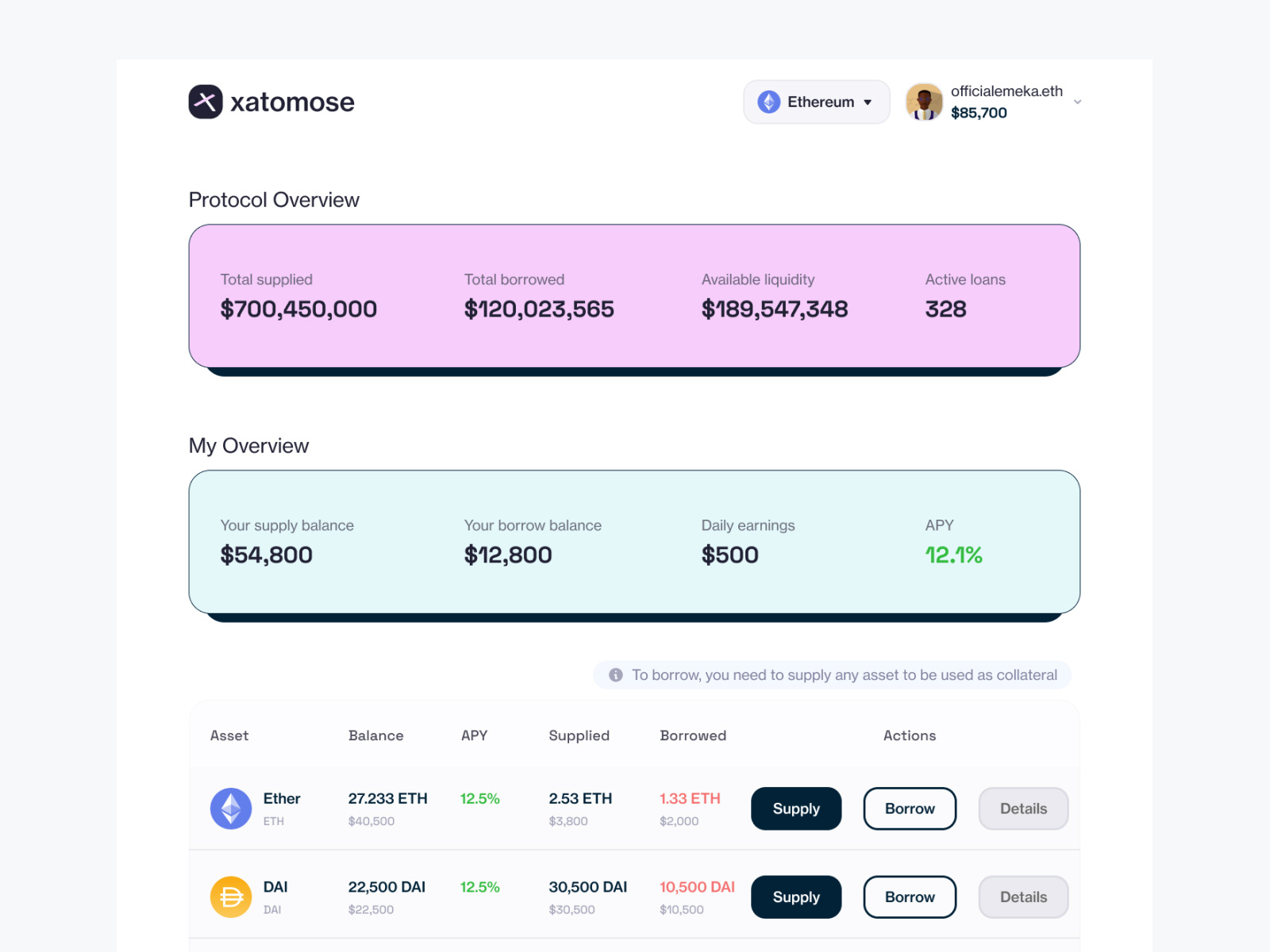Click the Supply button on the DAI row
The height and width of the screenshot is (952, 1270).
click(795, 897)
